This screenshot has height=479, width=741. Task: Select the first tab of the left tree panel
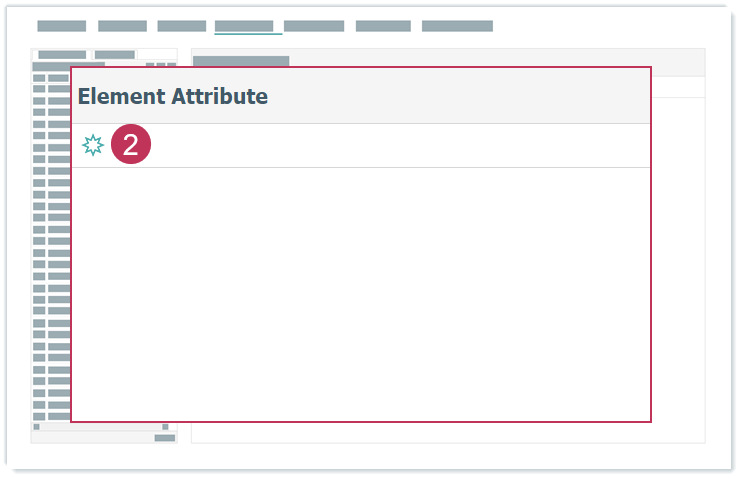pos(62,55)
